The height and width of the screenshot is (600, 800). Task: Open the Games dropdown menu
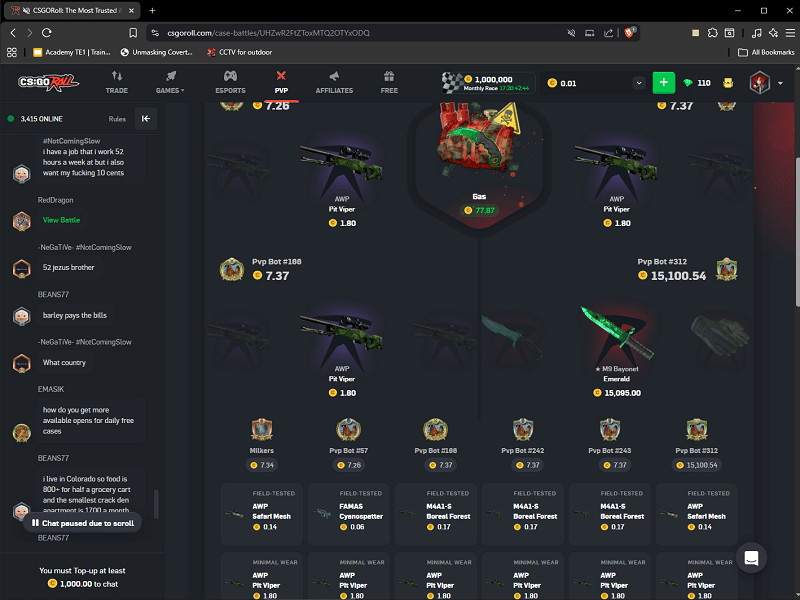coord(170,82)
